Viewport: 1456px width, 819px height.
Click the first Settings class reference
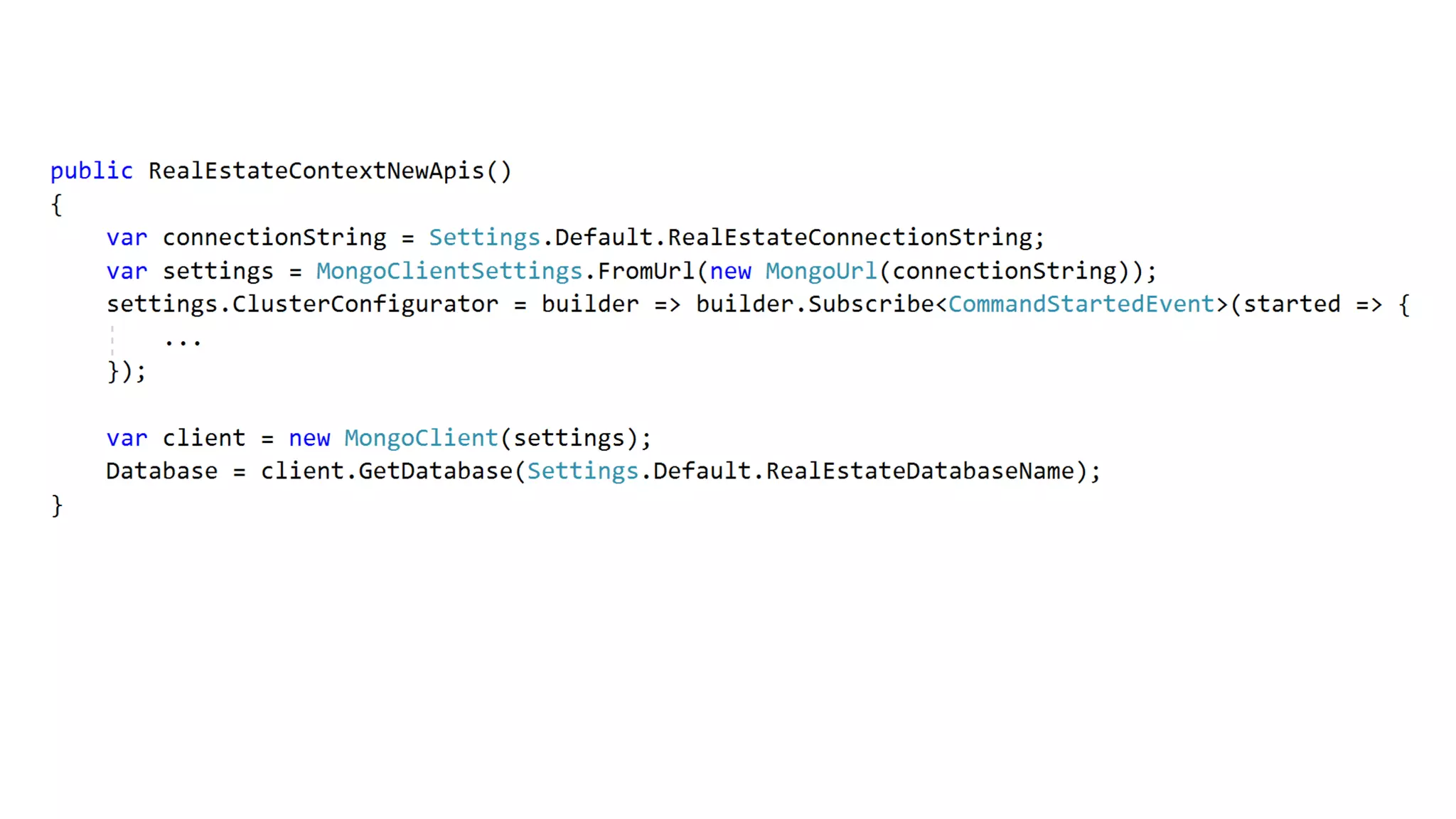pyautogui.click(x=484, y=237)
